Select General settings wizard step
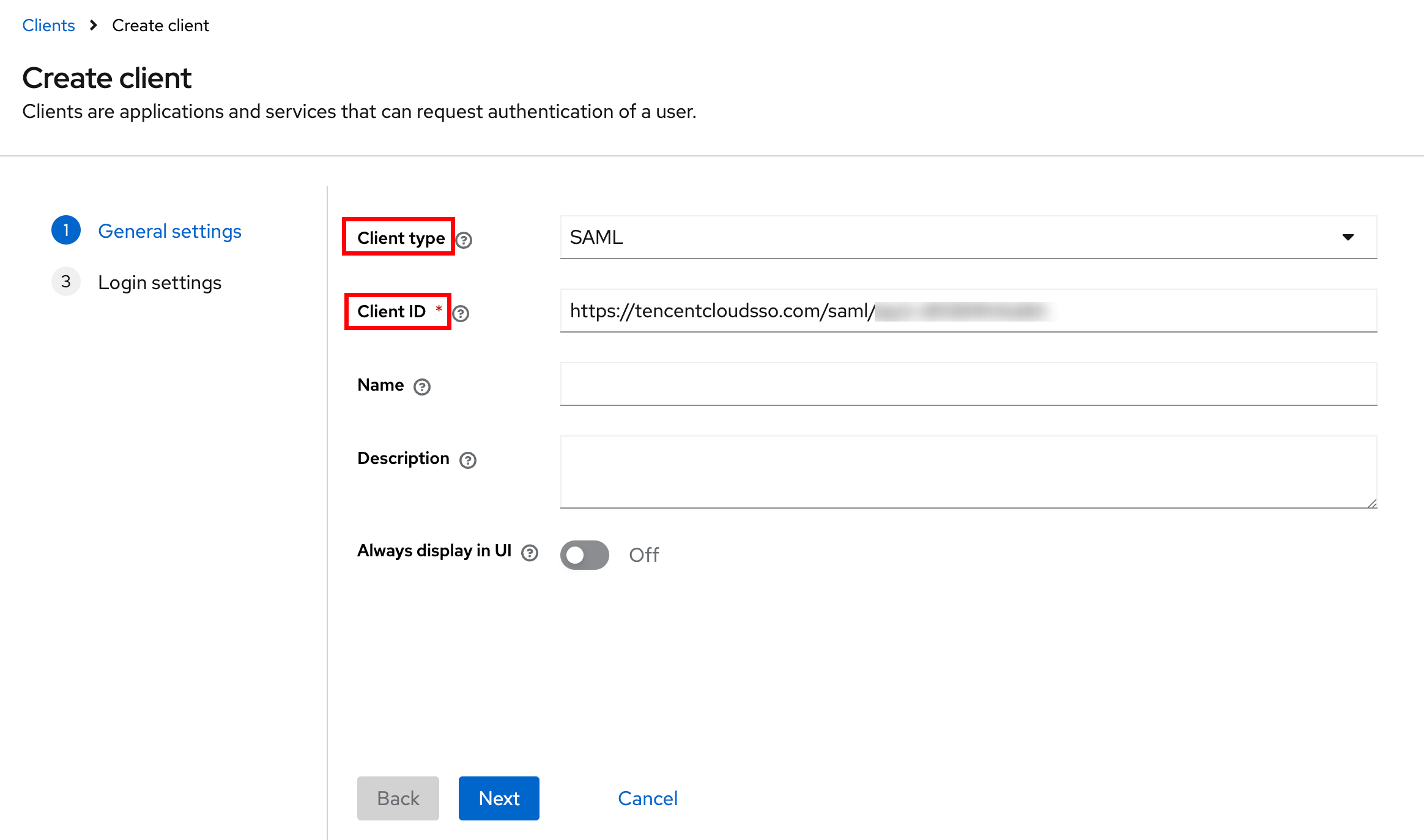Image resolution: width=1424 pixels, height=840 pixels. [x=169, y=231]
